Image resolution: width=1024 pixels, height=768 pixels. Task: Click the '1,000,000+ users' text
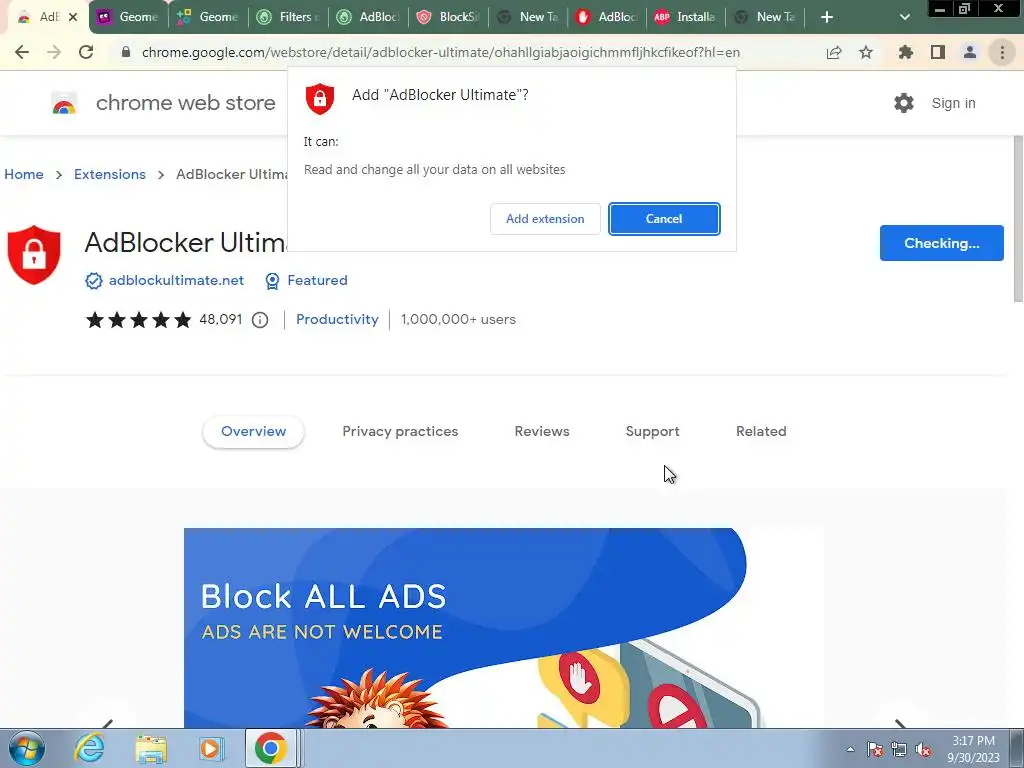(458, 319)
